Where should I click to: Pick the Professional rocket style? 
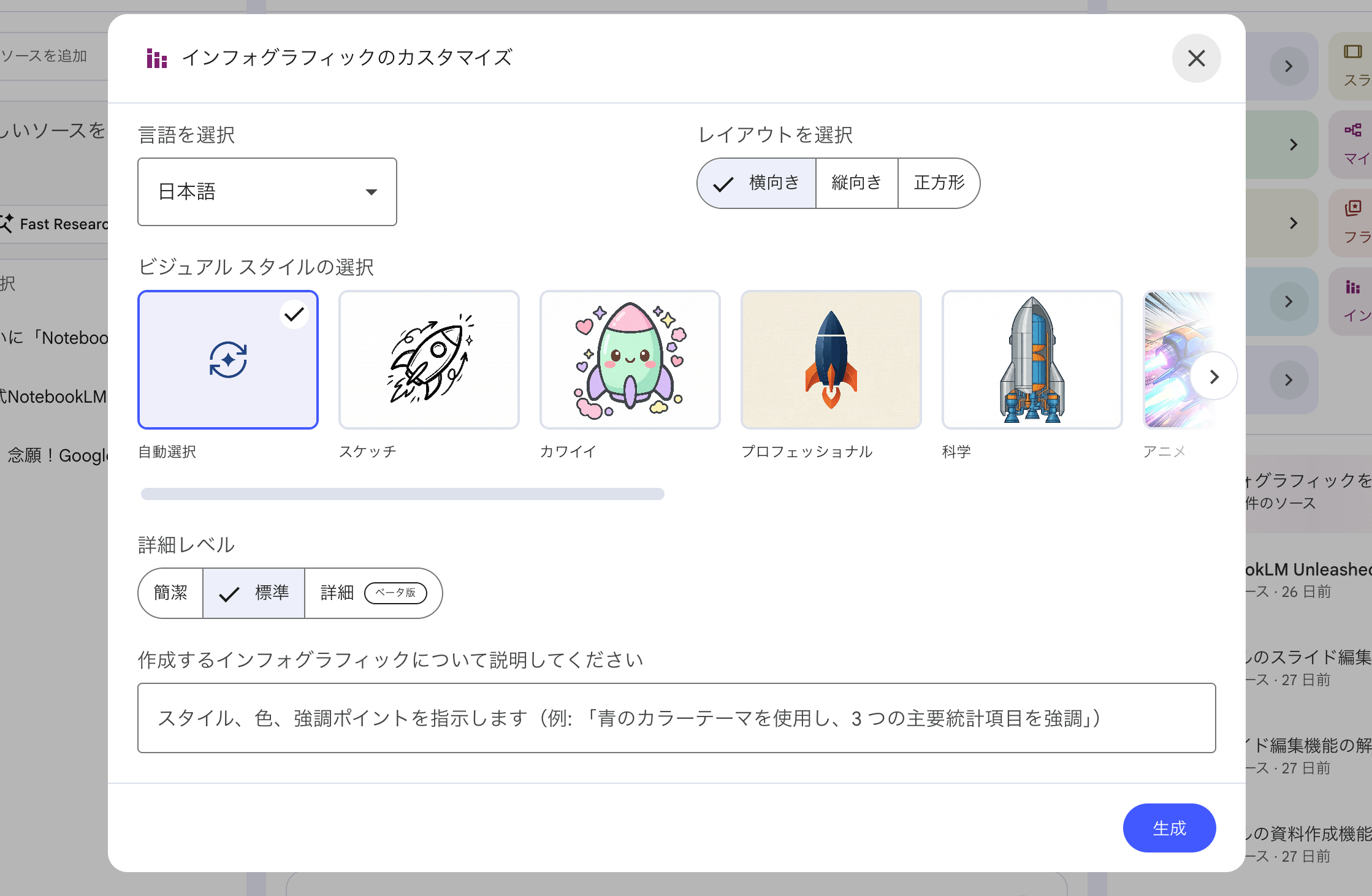[831, 360]
